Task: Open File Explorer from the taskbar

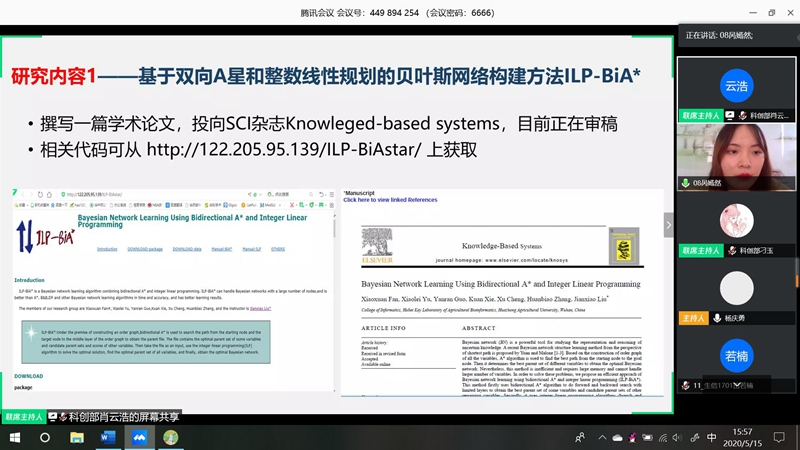Action: 77,437
